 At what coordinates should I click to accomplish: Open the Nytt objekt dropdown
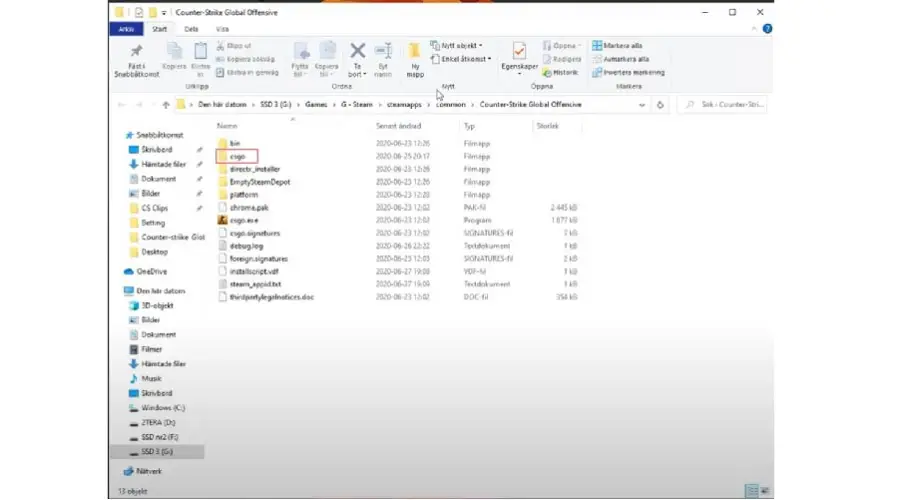click(x=456, y=45)
